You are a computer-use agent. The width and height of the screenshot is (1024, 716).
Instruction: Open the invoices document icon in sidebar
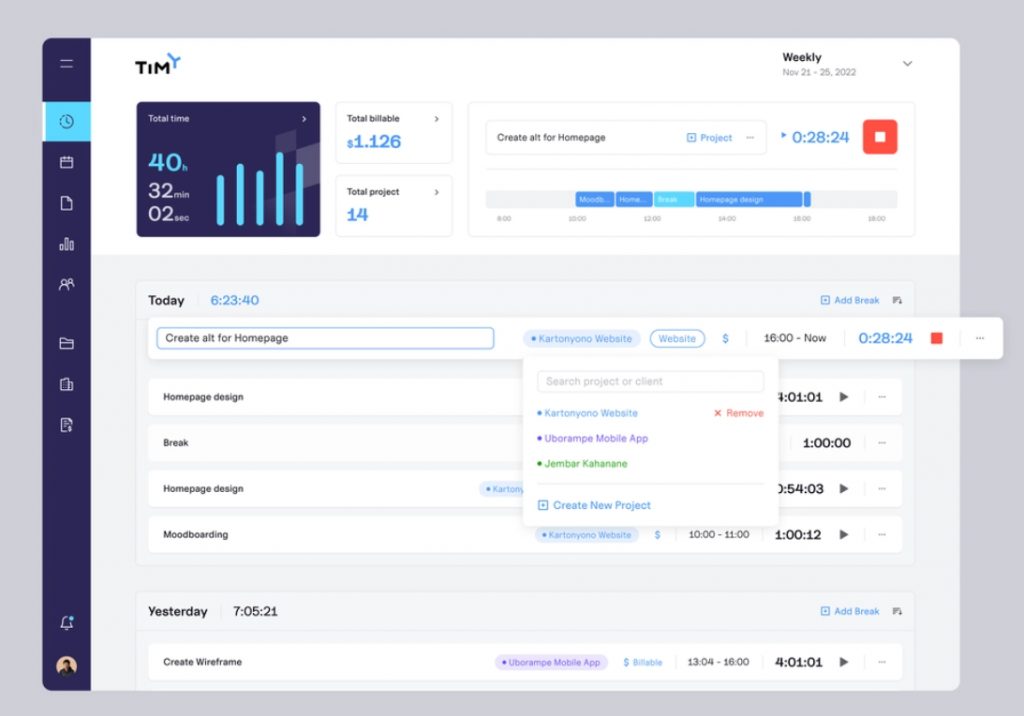[x=66, y=424]
